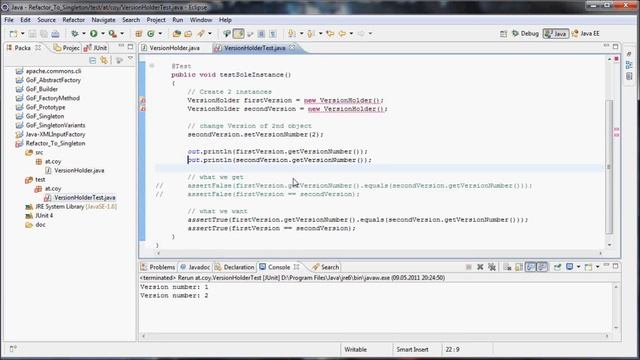
Task: Open dropdown next to Debug icon
Action: pyautogui.click(x=83, y=33)
